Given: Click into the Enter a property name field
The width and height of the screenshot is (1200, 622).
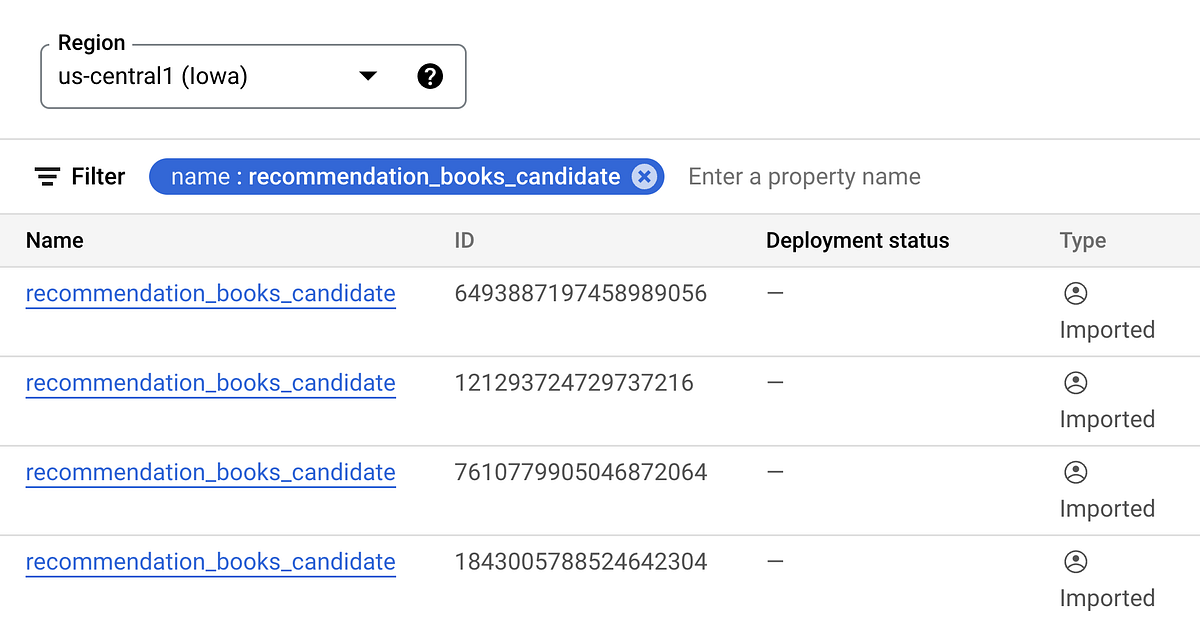Looking at the screenshot, I should (x=803, y=176).
